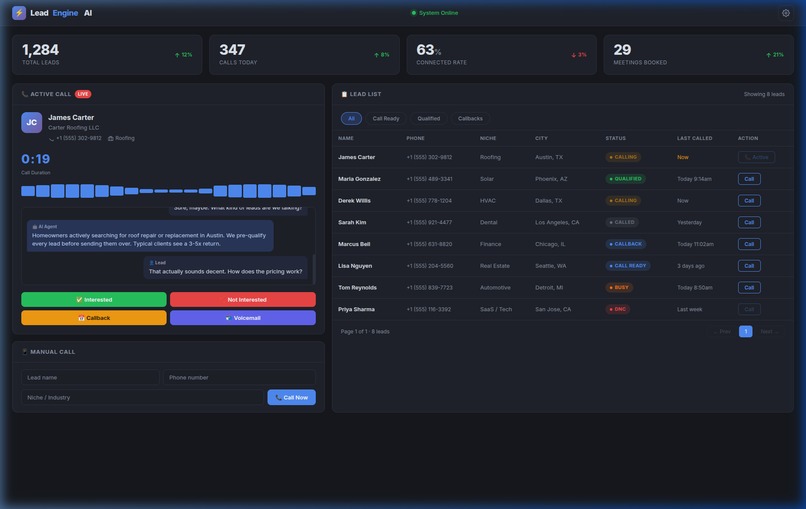806x509 pixels.
Task: Click the phone number +1 (555) 839-7723
Action: pos(429,287)
